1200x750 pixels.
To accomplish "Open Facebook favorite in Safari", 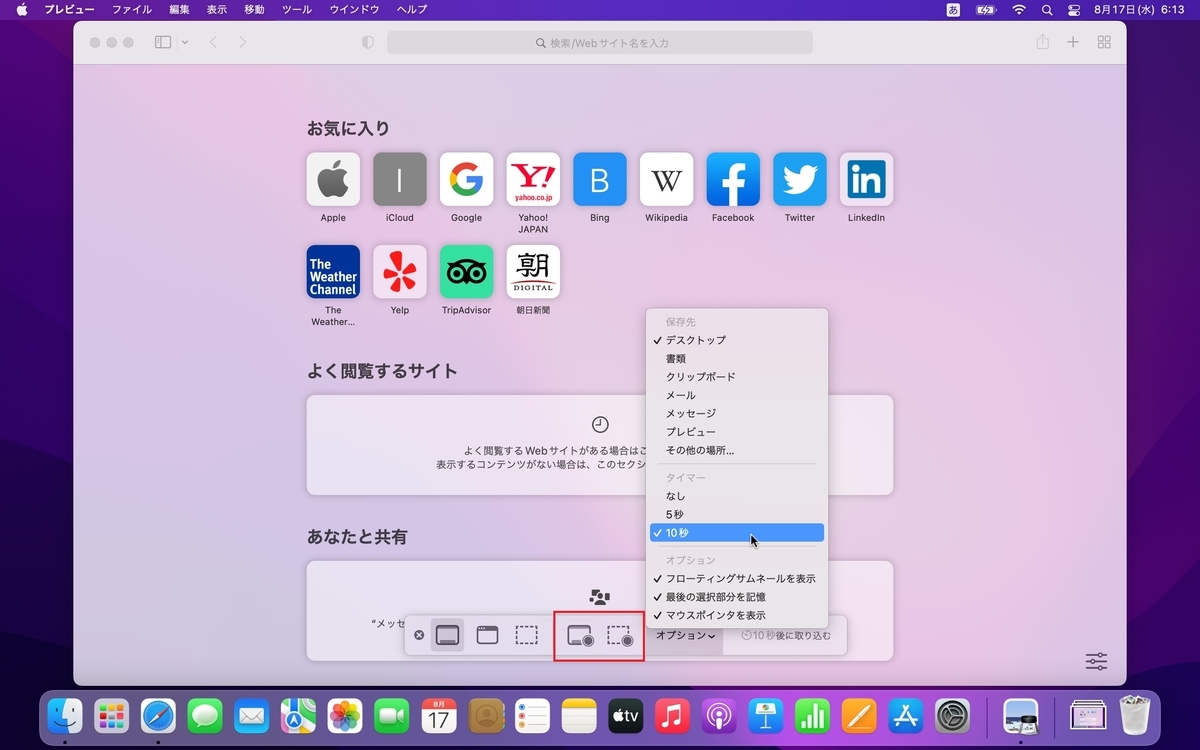I will [x=733, y=179].
